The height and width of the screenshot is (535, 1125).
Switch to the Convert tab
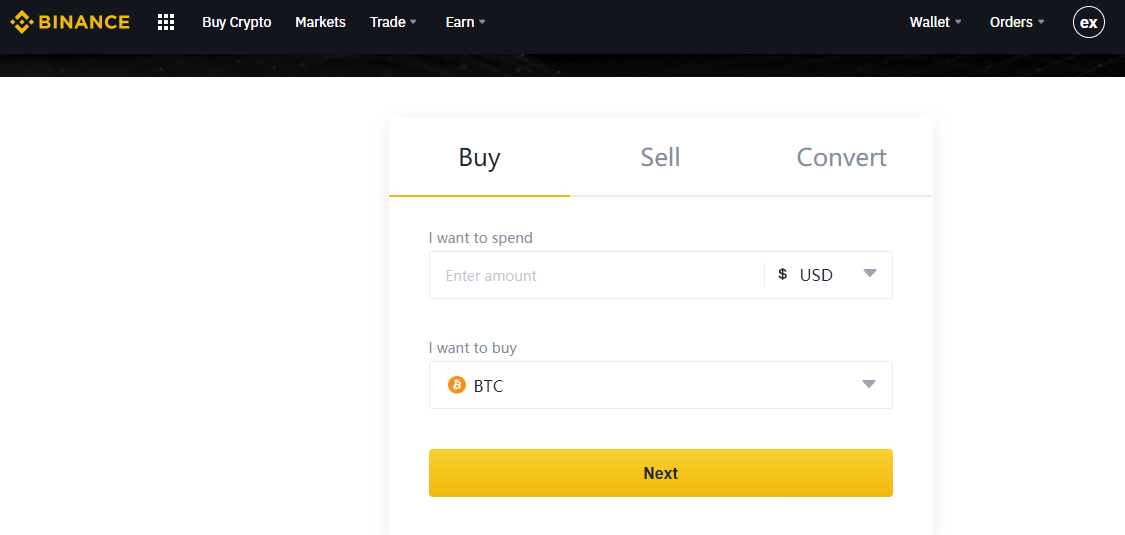click(x=842, y=157)
